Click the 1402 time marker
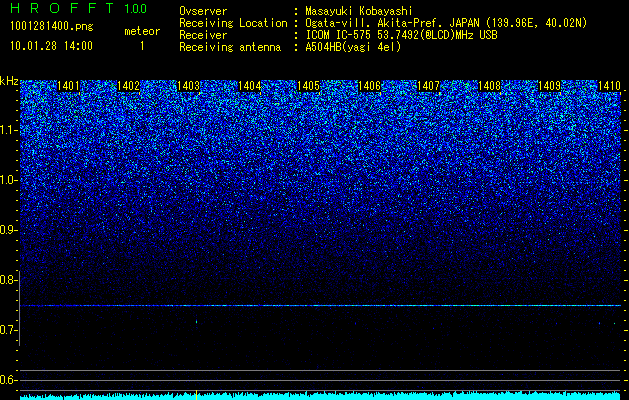The width and height of the screenshot is (629, 400). pyautogui.click(x=128, y=86)
